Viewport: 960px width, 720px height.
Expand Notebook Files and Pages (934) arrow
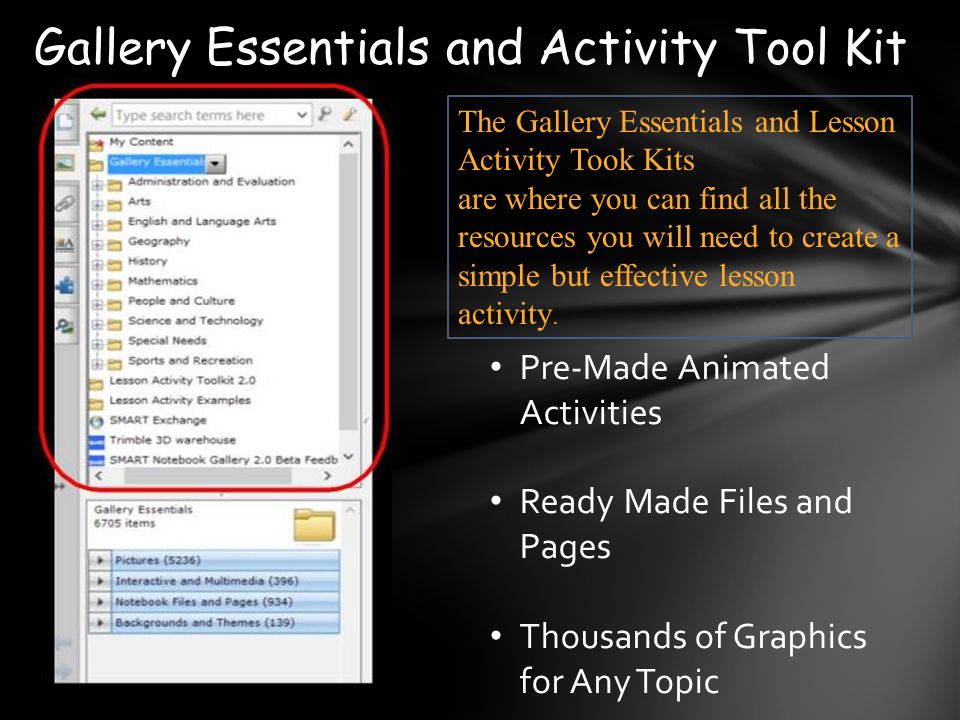coord(100,602)
